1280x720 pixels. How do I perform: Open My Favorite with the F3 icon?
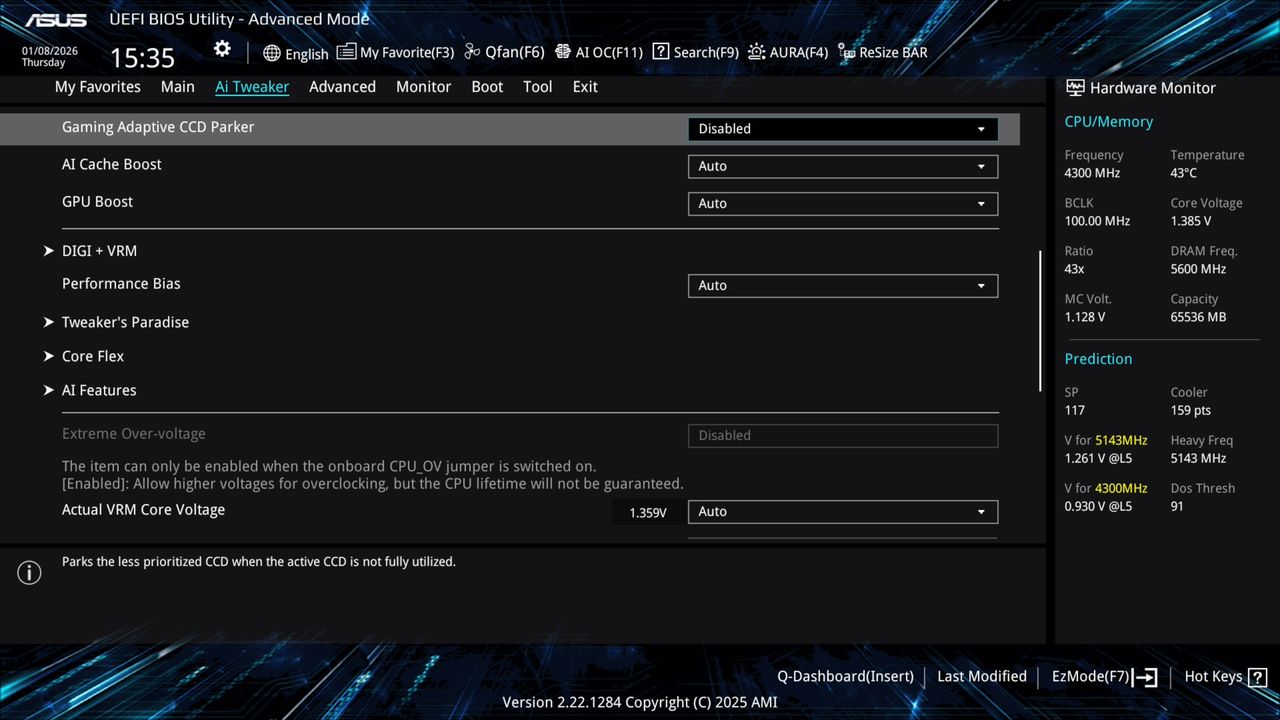coord(395,51)
